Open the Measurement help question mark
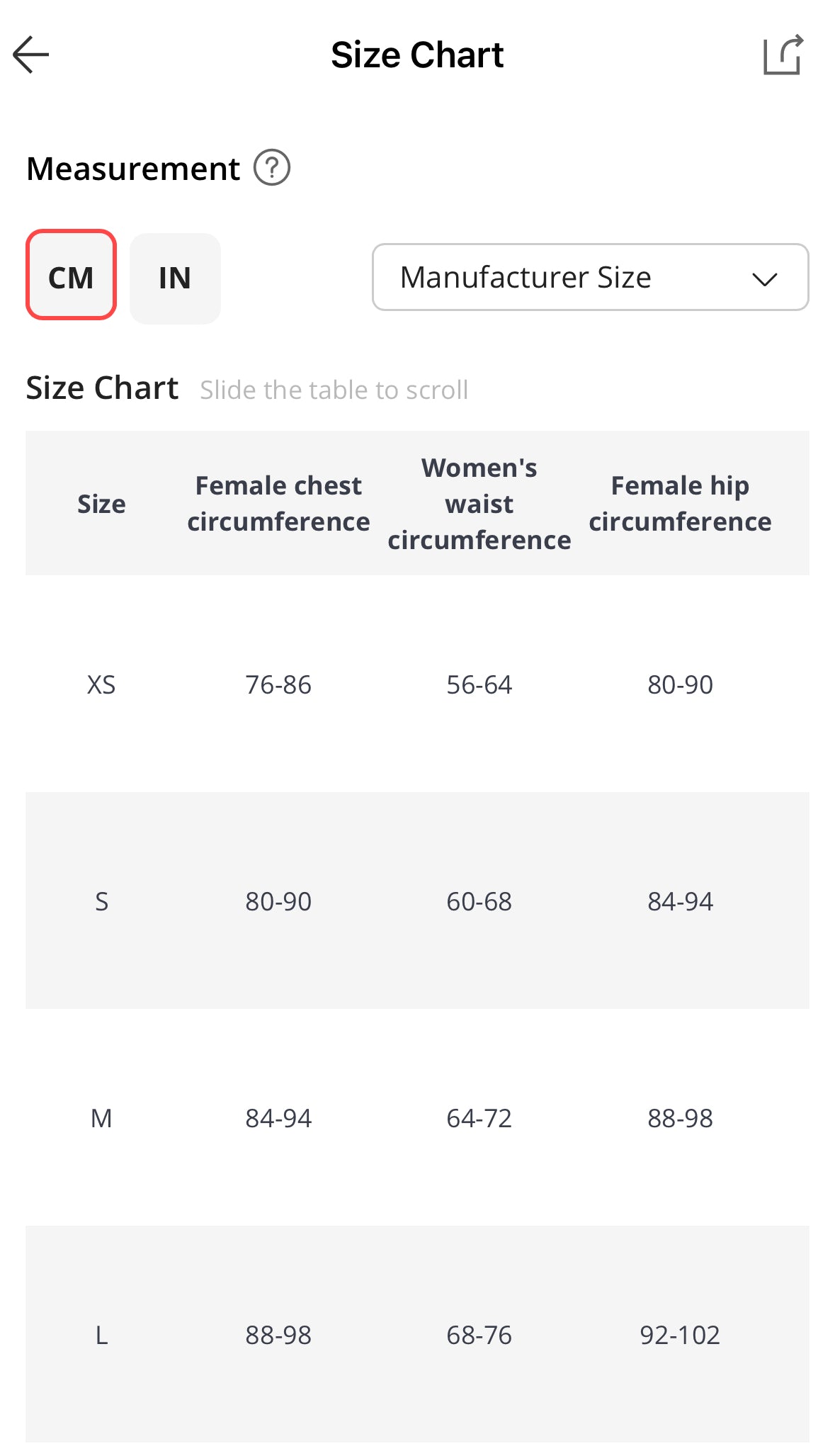 coord(272,168)
